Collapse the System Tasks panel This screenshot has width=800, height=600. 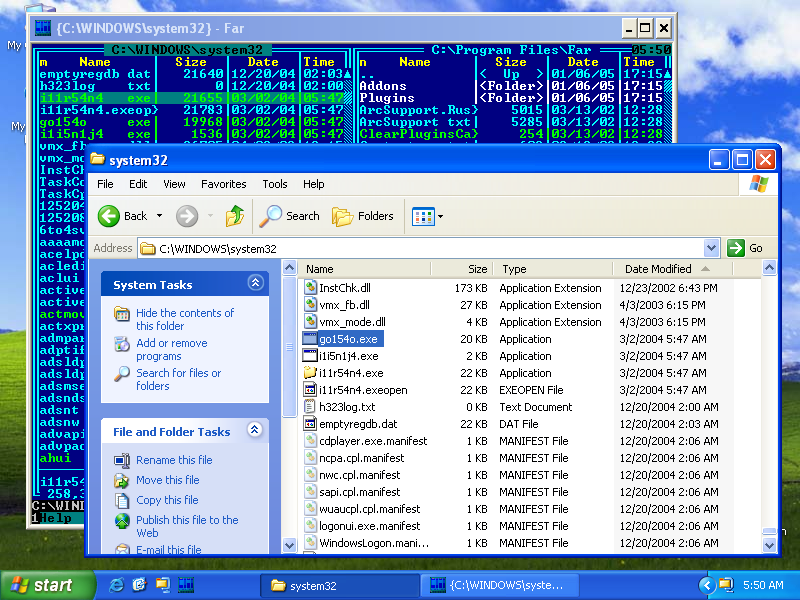(255, 283)
